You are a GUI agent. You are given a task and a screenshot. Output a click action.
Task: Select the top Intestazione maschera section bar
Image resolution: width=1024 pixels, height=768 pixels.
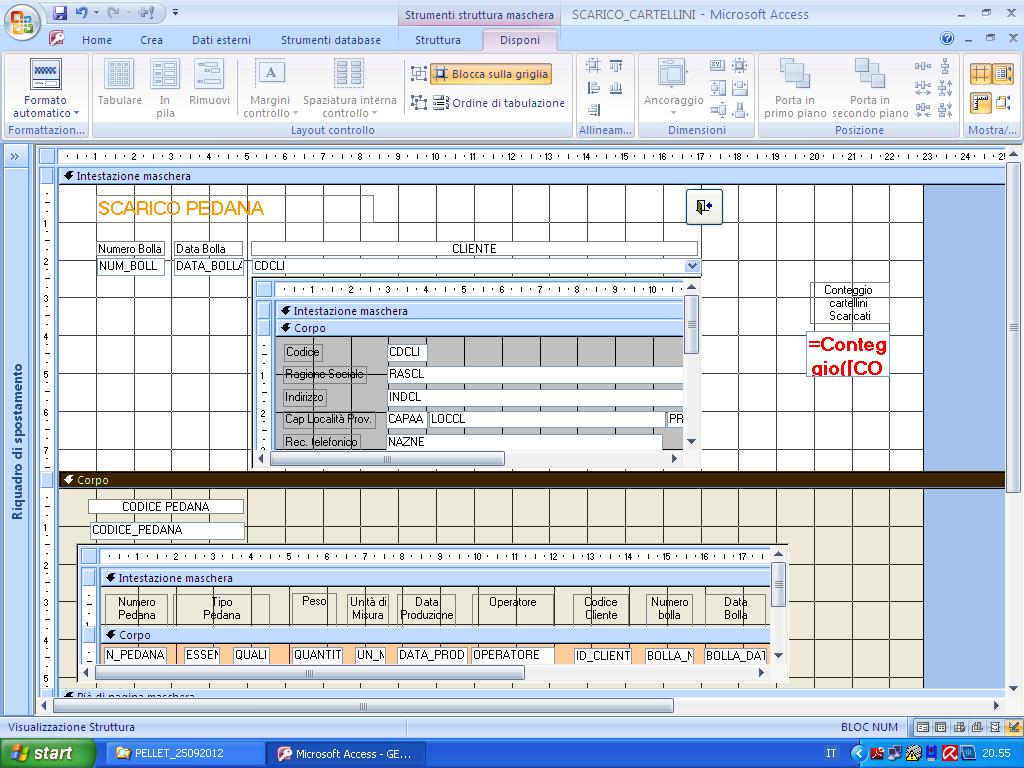pyautogui.click(x=532, y=176)
